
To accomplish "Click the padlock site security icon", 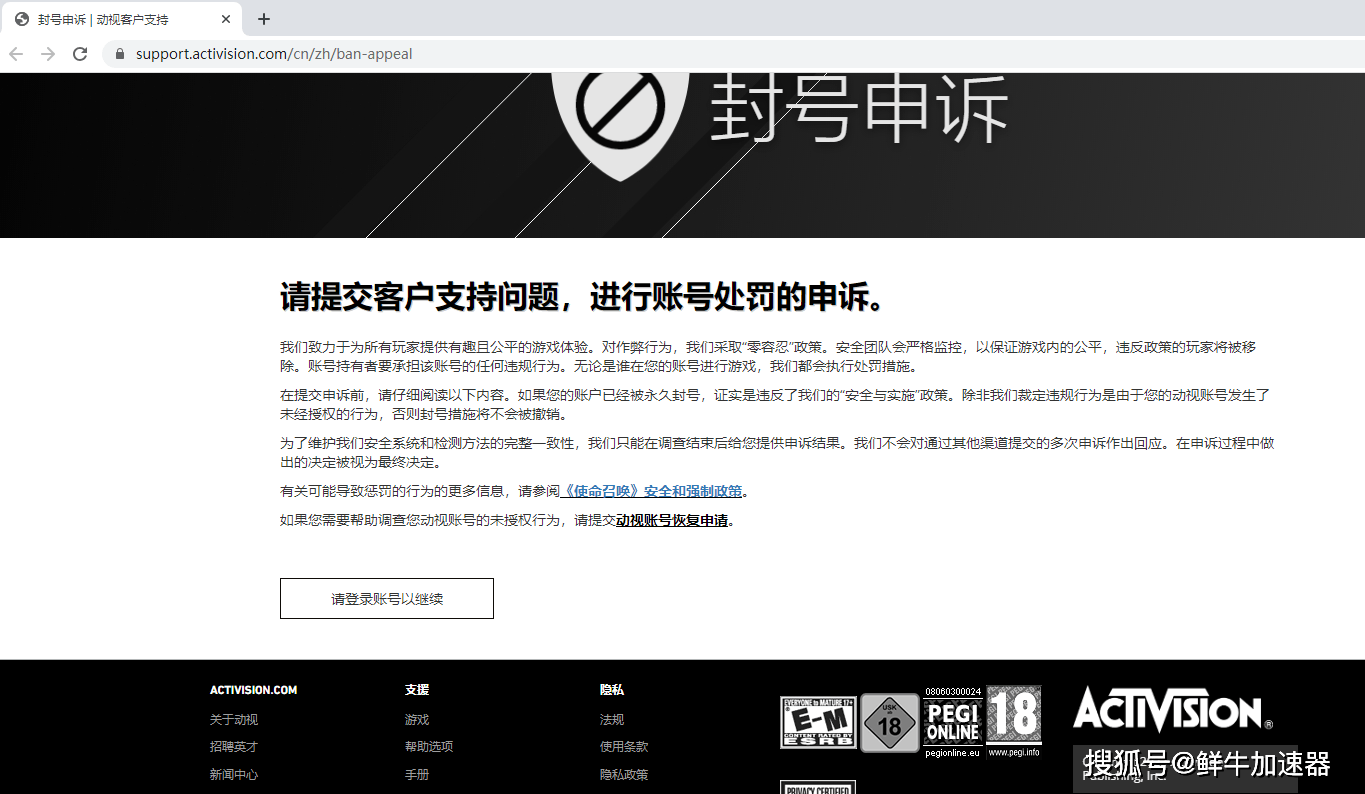I will (120, 54).
